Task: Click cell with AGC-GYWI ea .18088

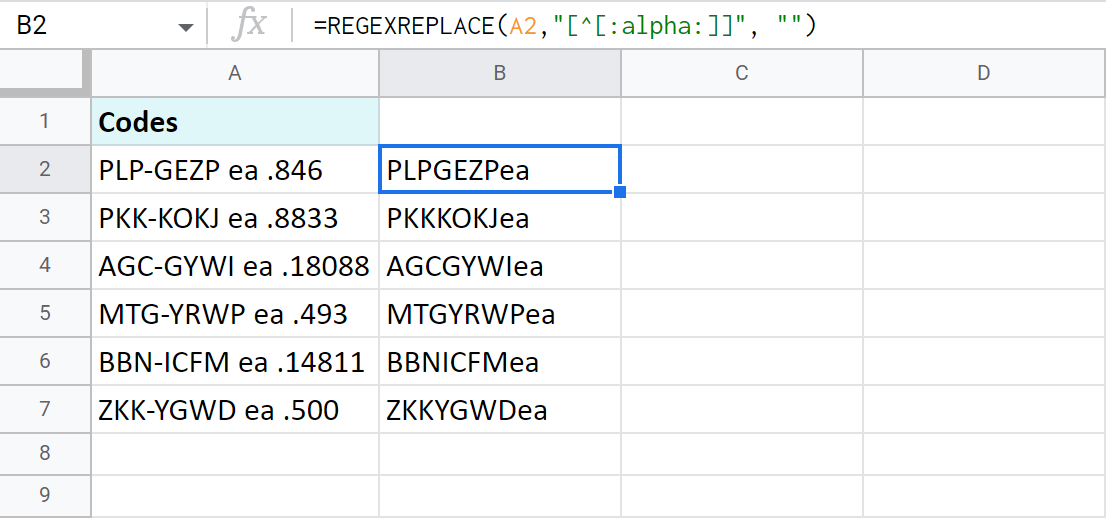Action: pos(235,266)
